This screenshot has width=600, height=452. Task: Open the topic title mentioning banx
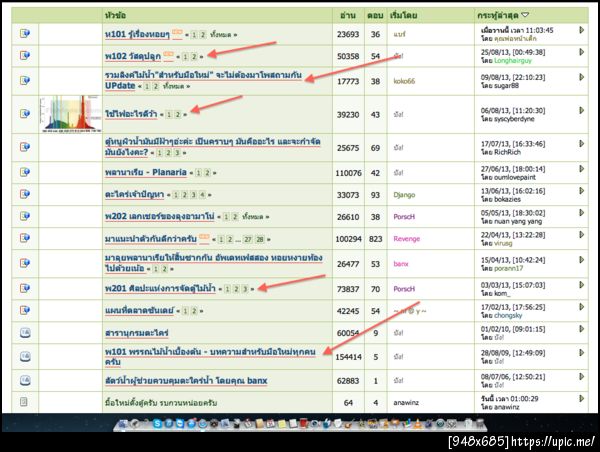(x=186, y=380)
